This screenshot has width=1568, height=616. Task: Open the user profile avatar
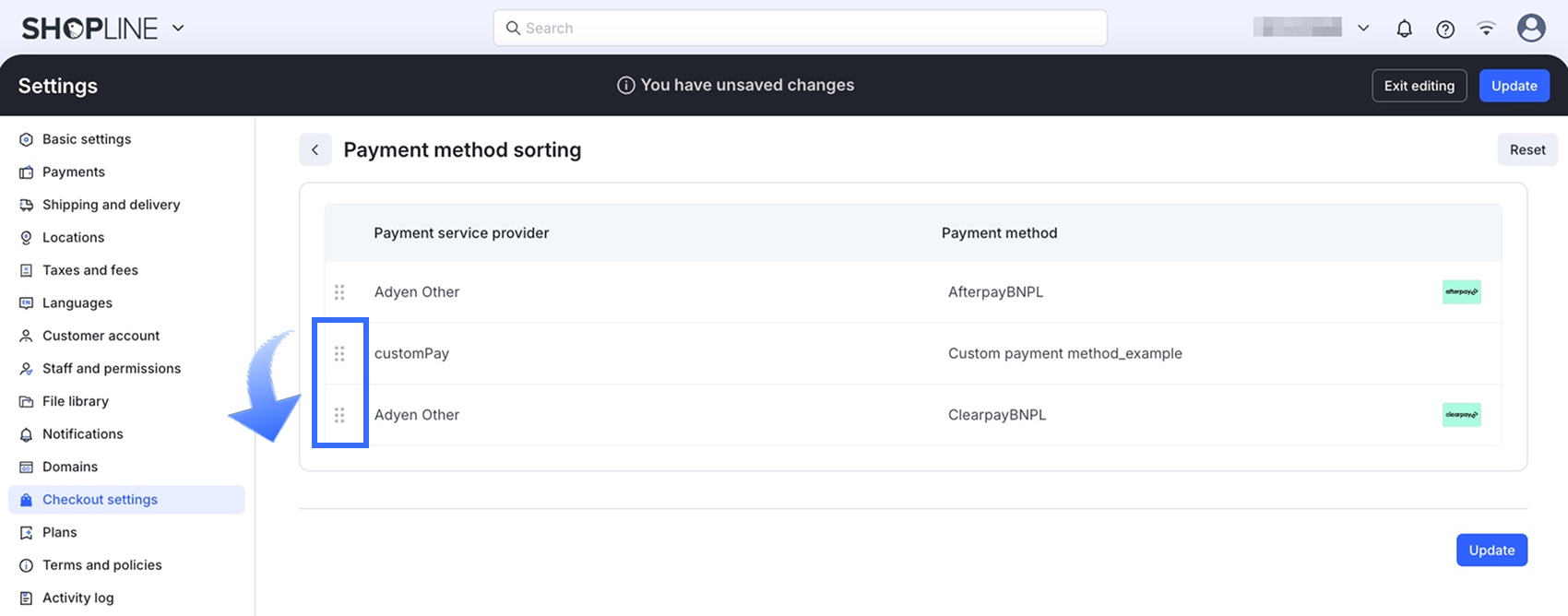tap(1531, 29)
